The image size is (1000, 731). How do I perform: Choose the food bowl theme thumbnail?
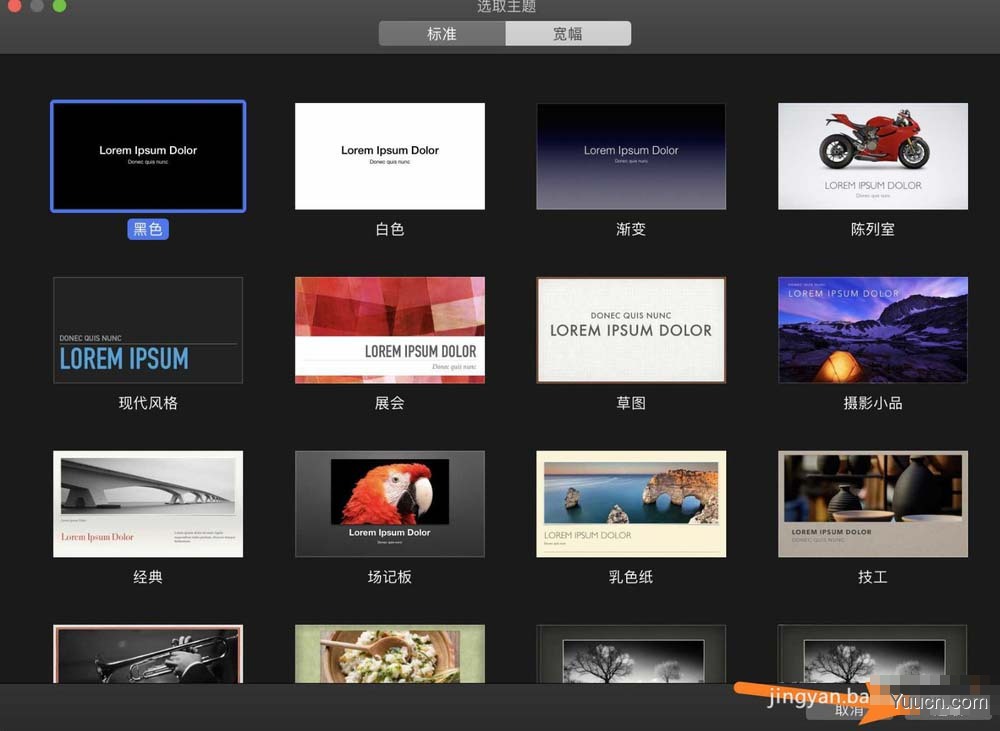pos(390,654)
